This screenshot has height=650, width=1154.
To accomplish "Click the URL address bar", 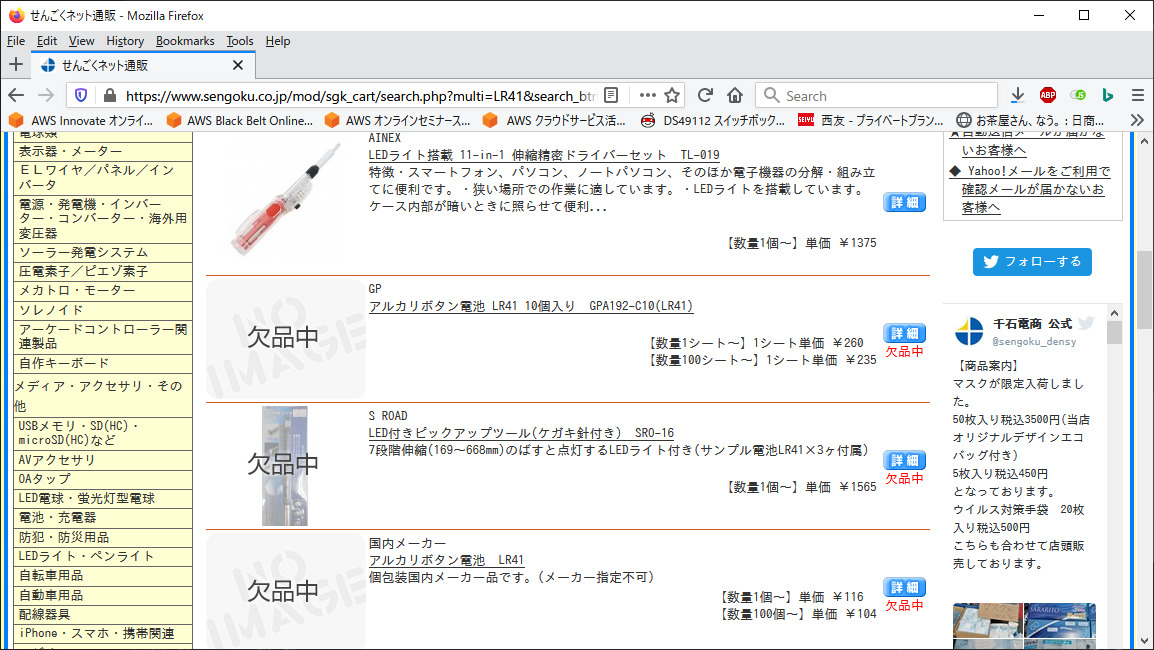I will (359, 96).
